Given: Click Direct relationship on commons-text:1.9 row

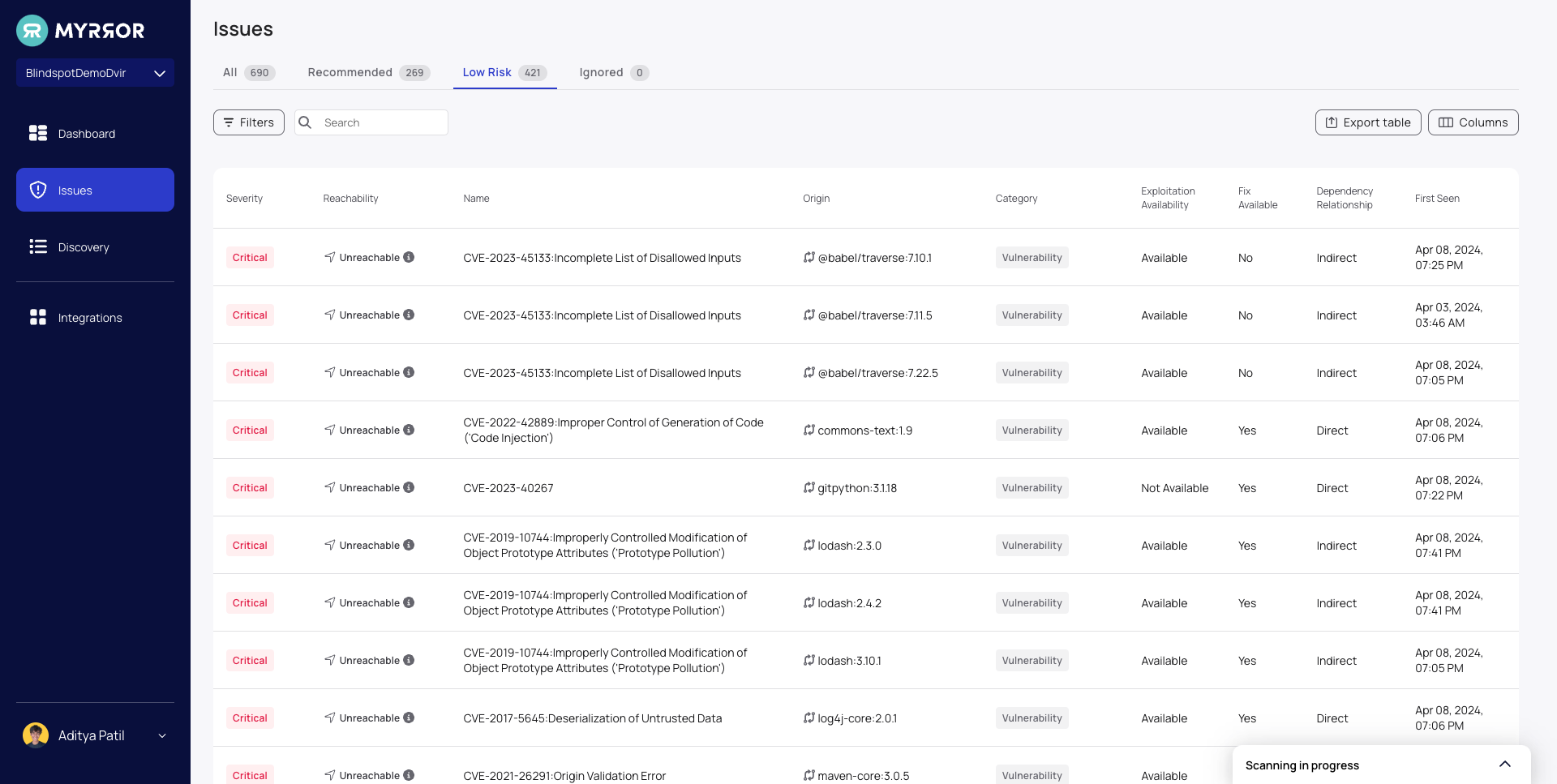Looking at the screenshot, I should click(x=1332, y=431).
